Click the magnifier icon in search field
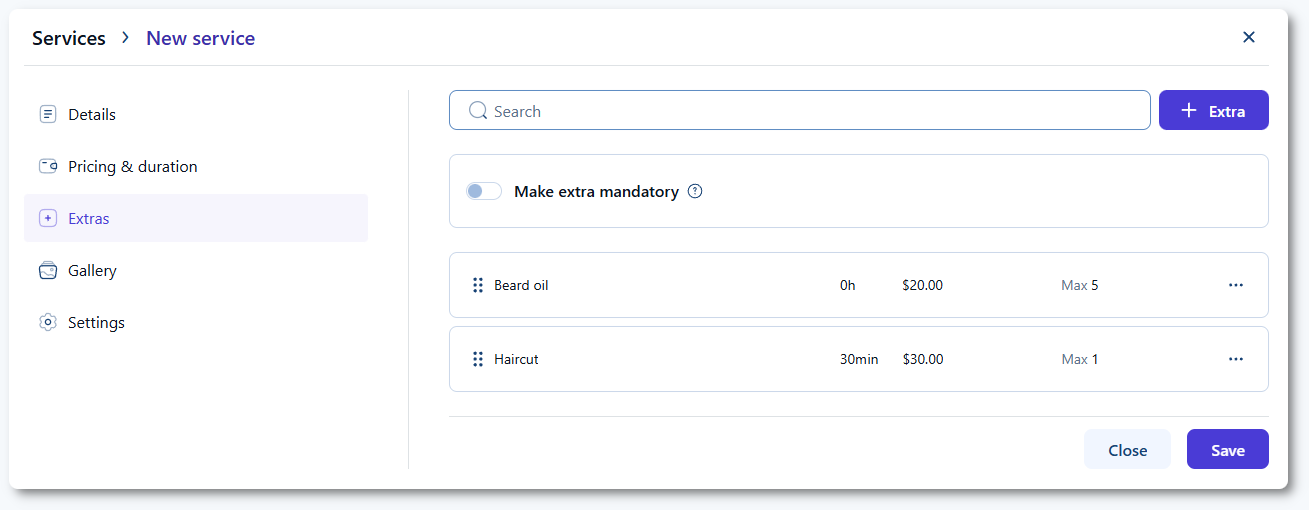Image resolution: width=1309 pixels, height=510 pixels. click(478, 111)
